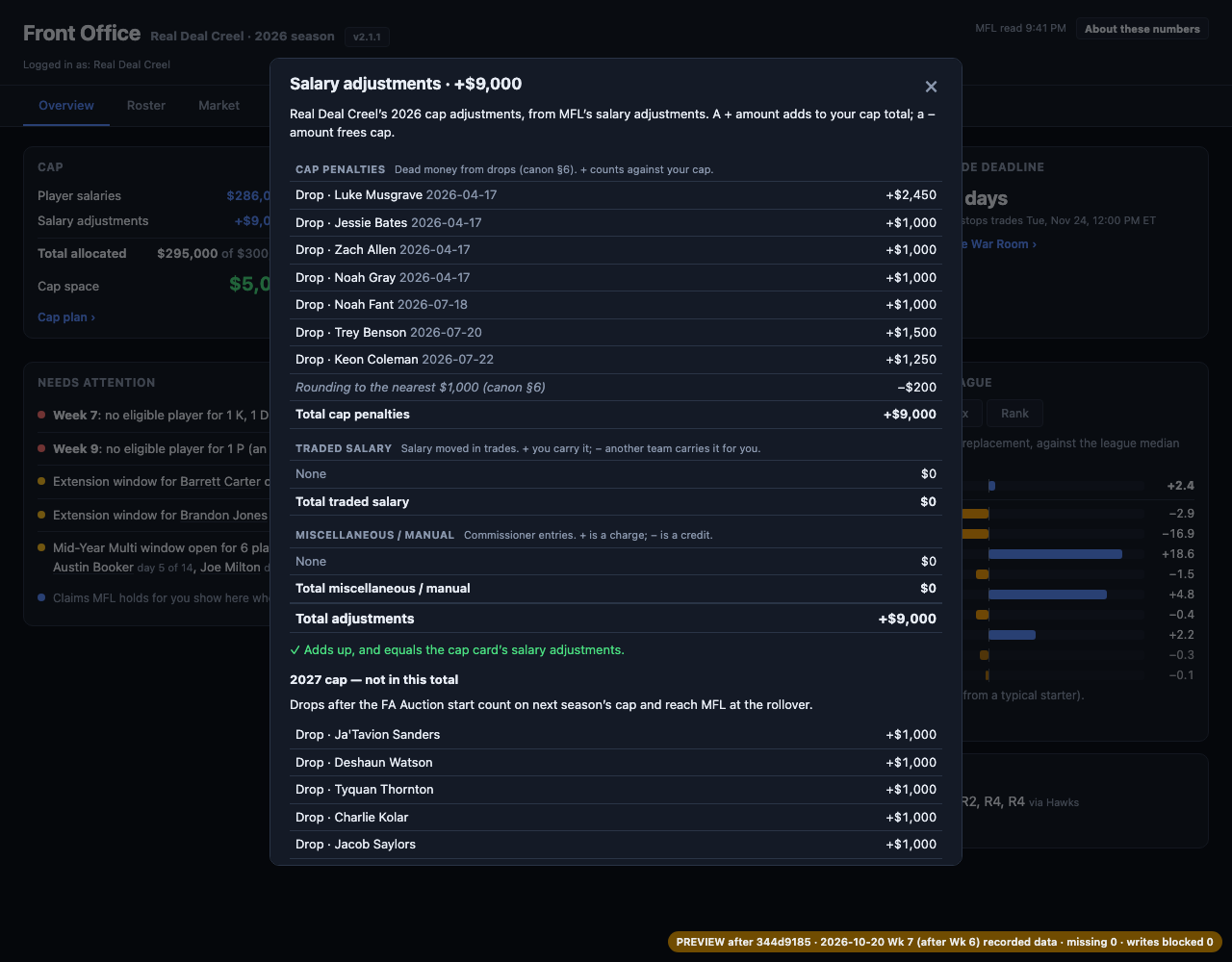Open the Week 9 attention item
The height and width of the screenshot is (962, 1232).
click(x=154, y=449)
